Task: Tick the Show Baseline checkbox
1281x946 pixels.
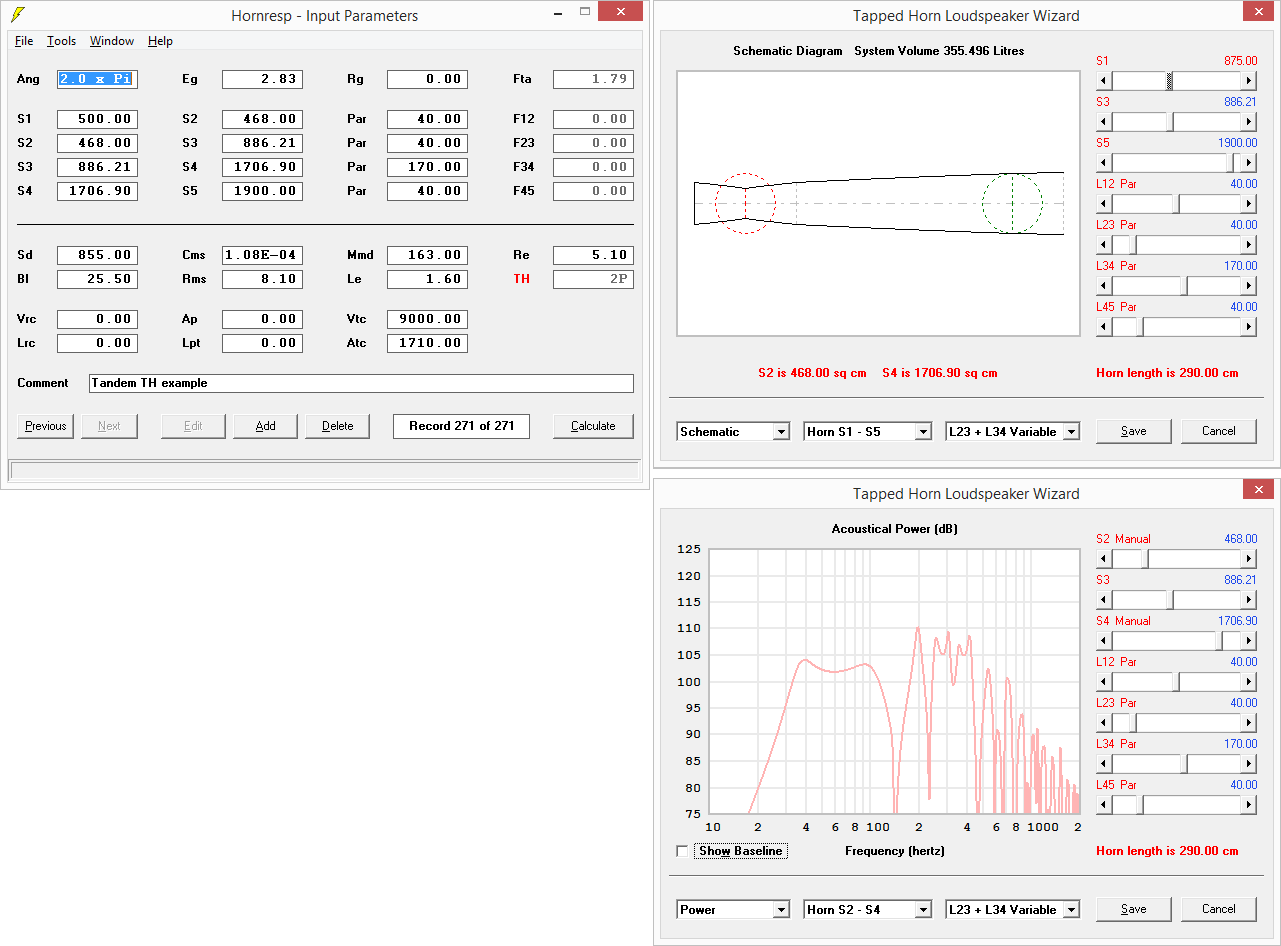Action: [x=683, y=851]
